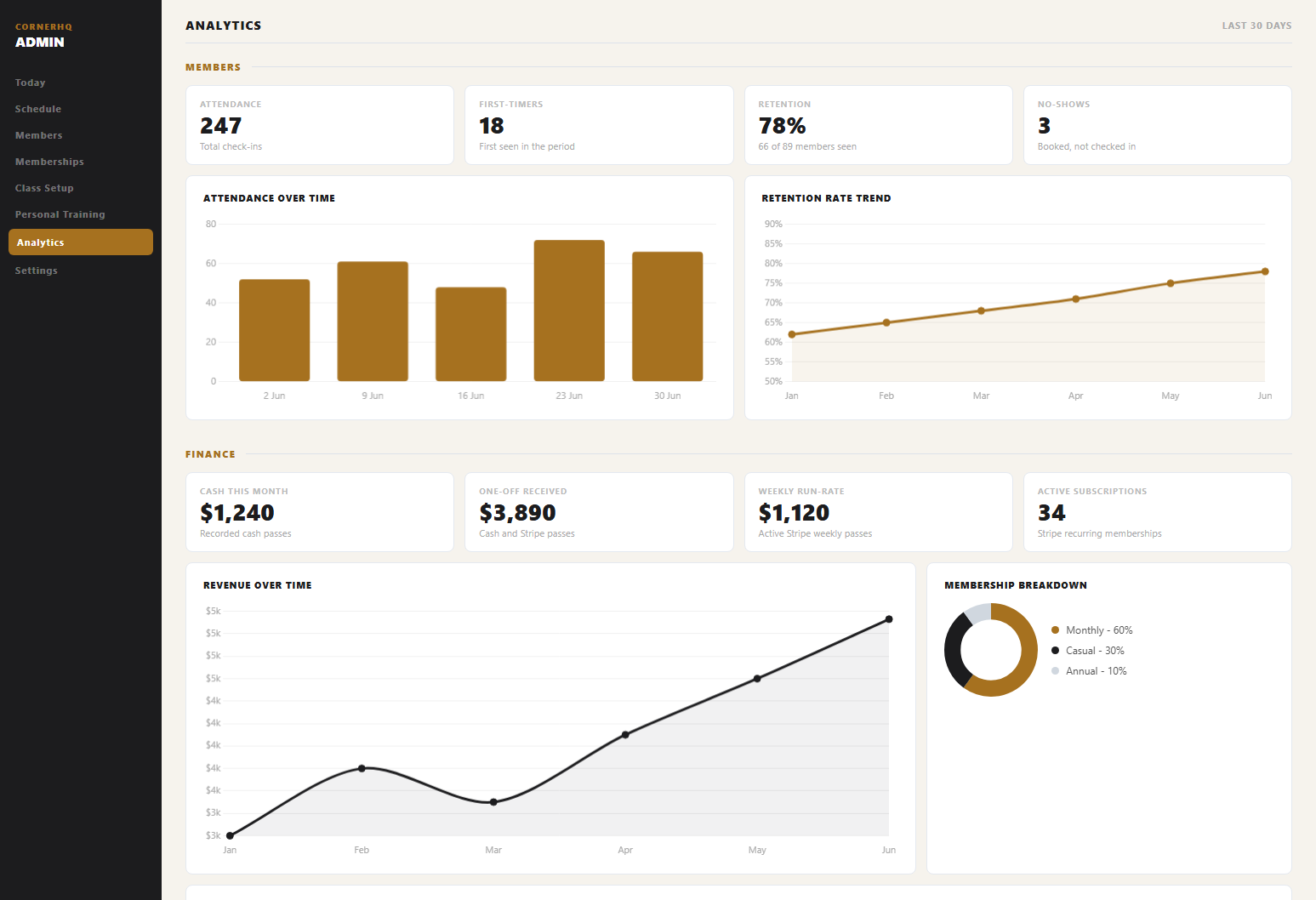Click 'Stripe recurring memberships' caption

click(1099, 533)
